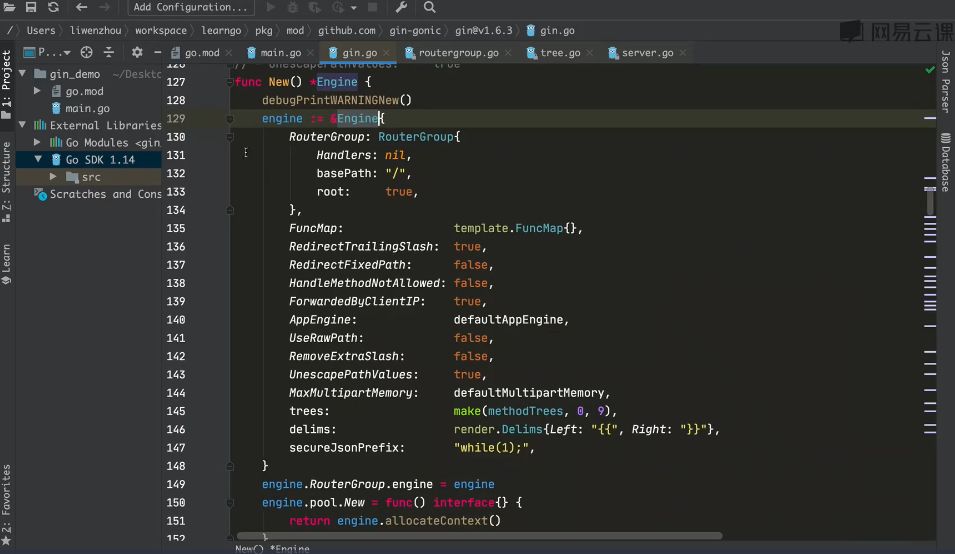Close the gin.go tab
955x554 pixels.
pyautogui.click(x=386, y=53)
